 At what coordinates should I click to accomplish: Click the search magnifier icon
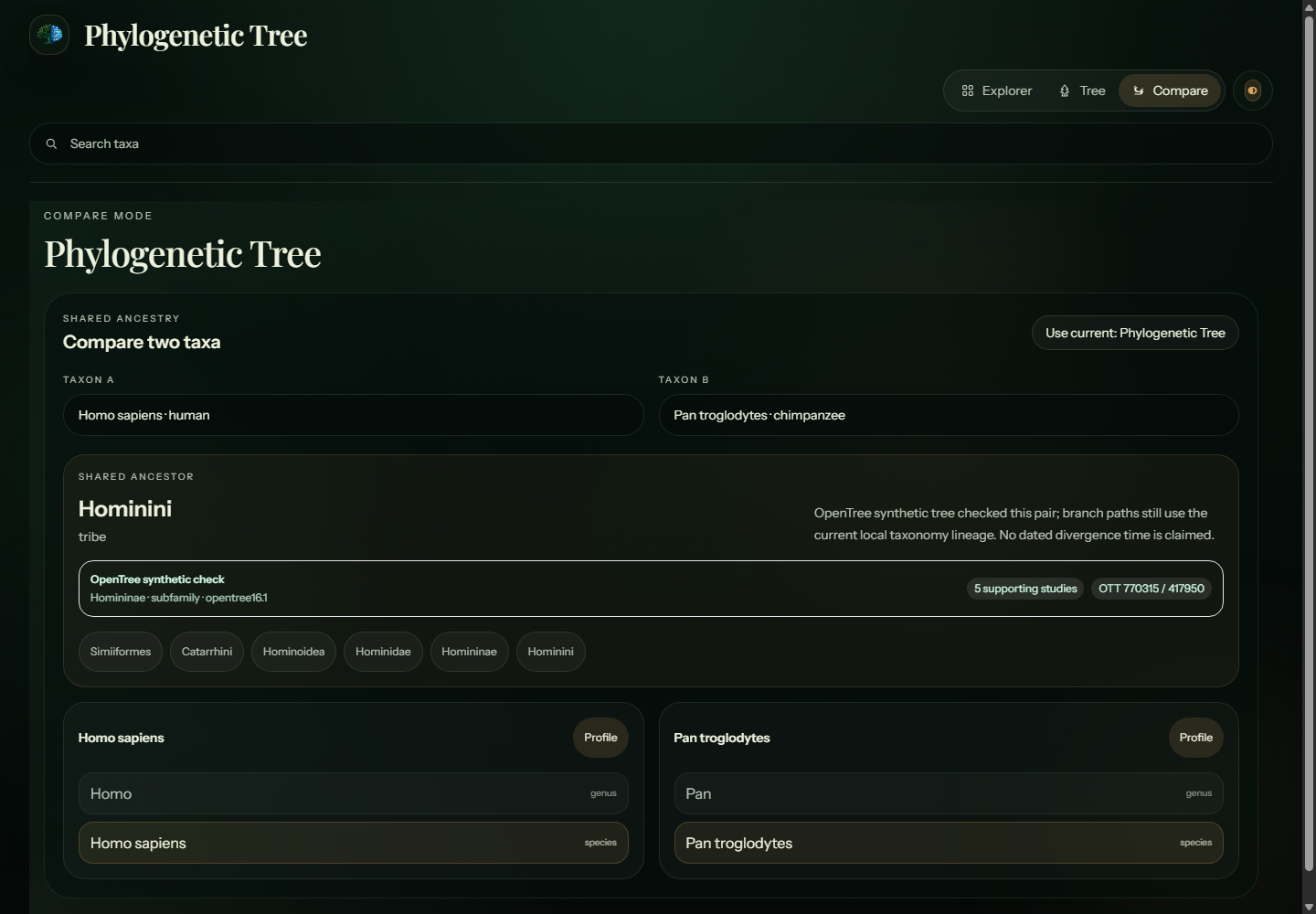coord(52,143)
